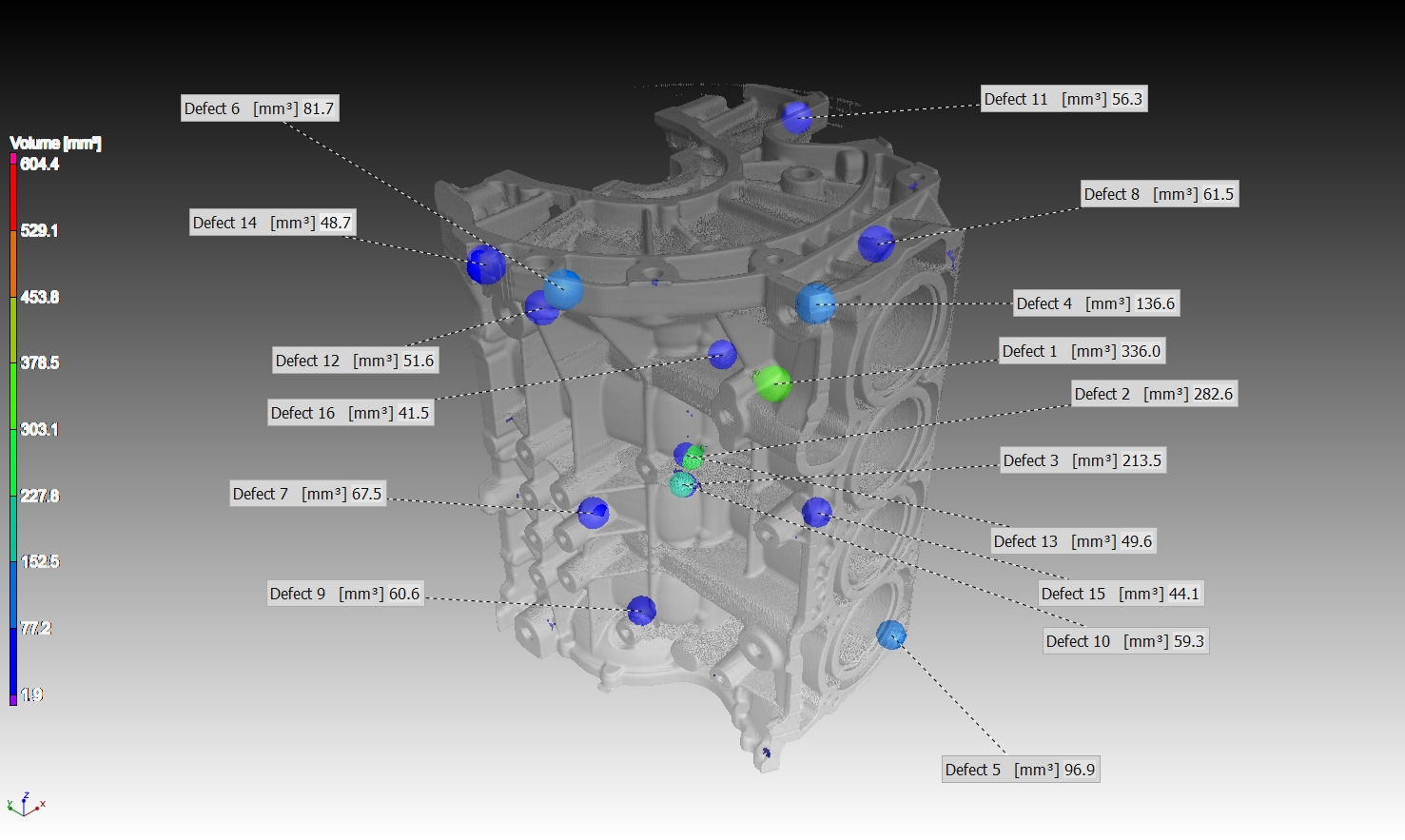Select the Defect 12 label box

[355, 361]
